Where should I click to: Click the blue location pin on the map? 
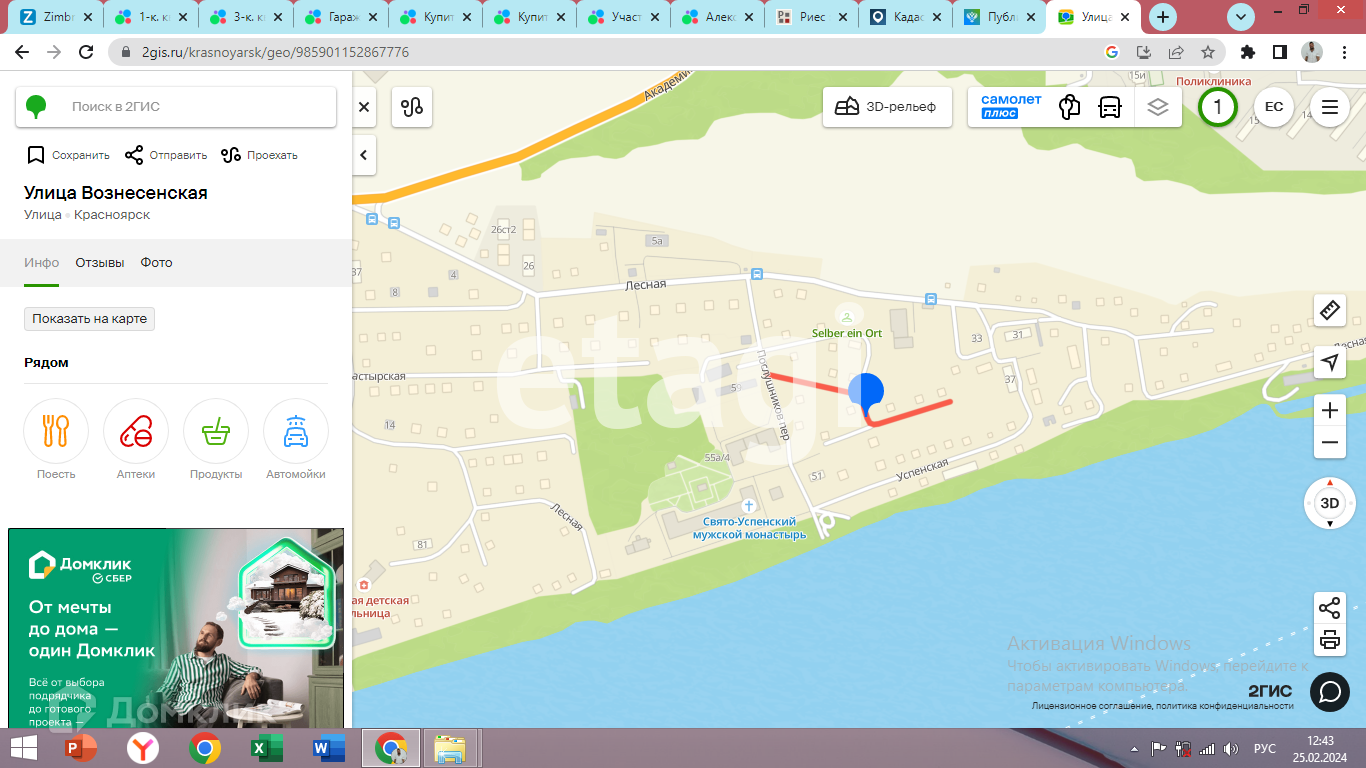(x=866, y=393)
